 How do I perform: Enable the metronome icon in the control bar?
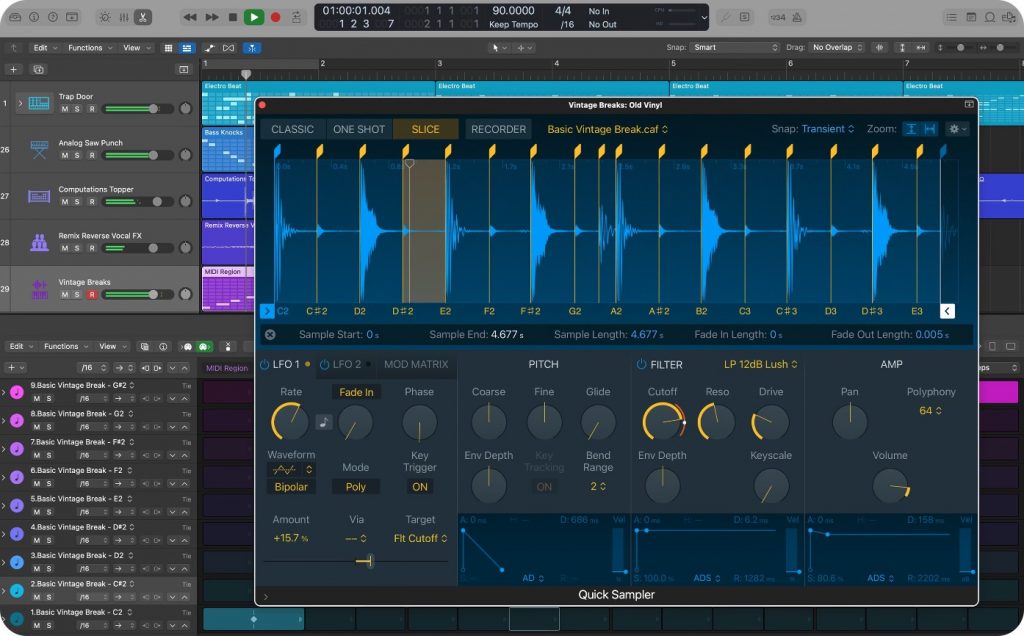[x=795, y=17]
